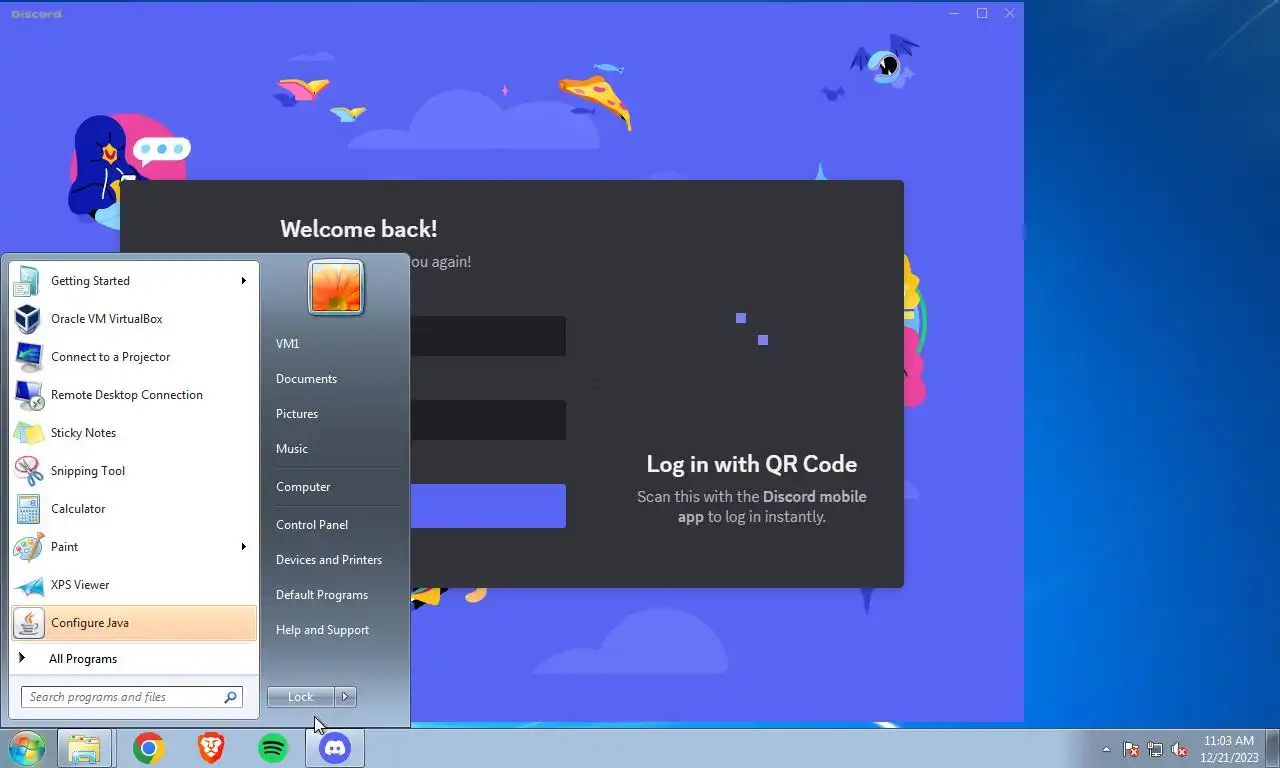Launch Google Chrome from the taskbar
This screenshot has height=768, width=1280.
click(x=149, y=748)
